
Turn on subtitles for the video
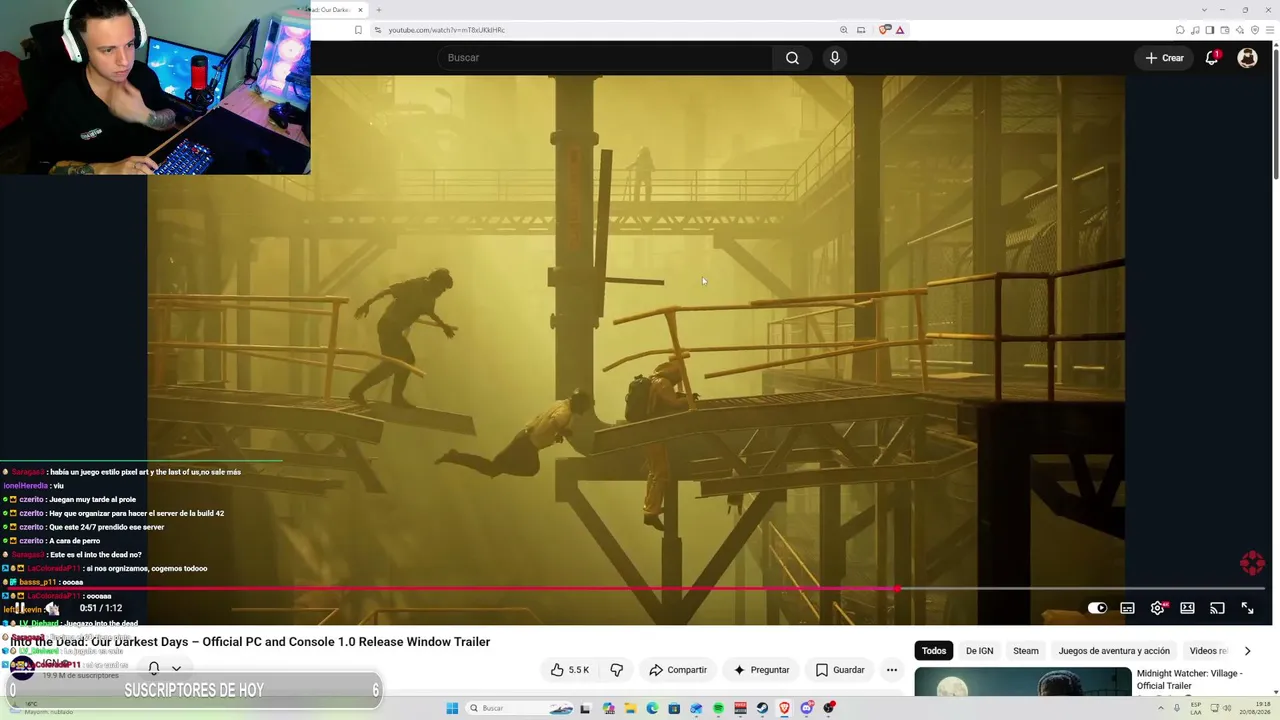[1127, 608]
